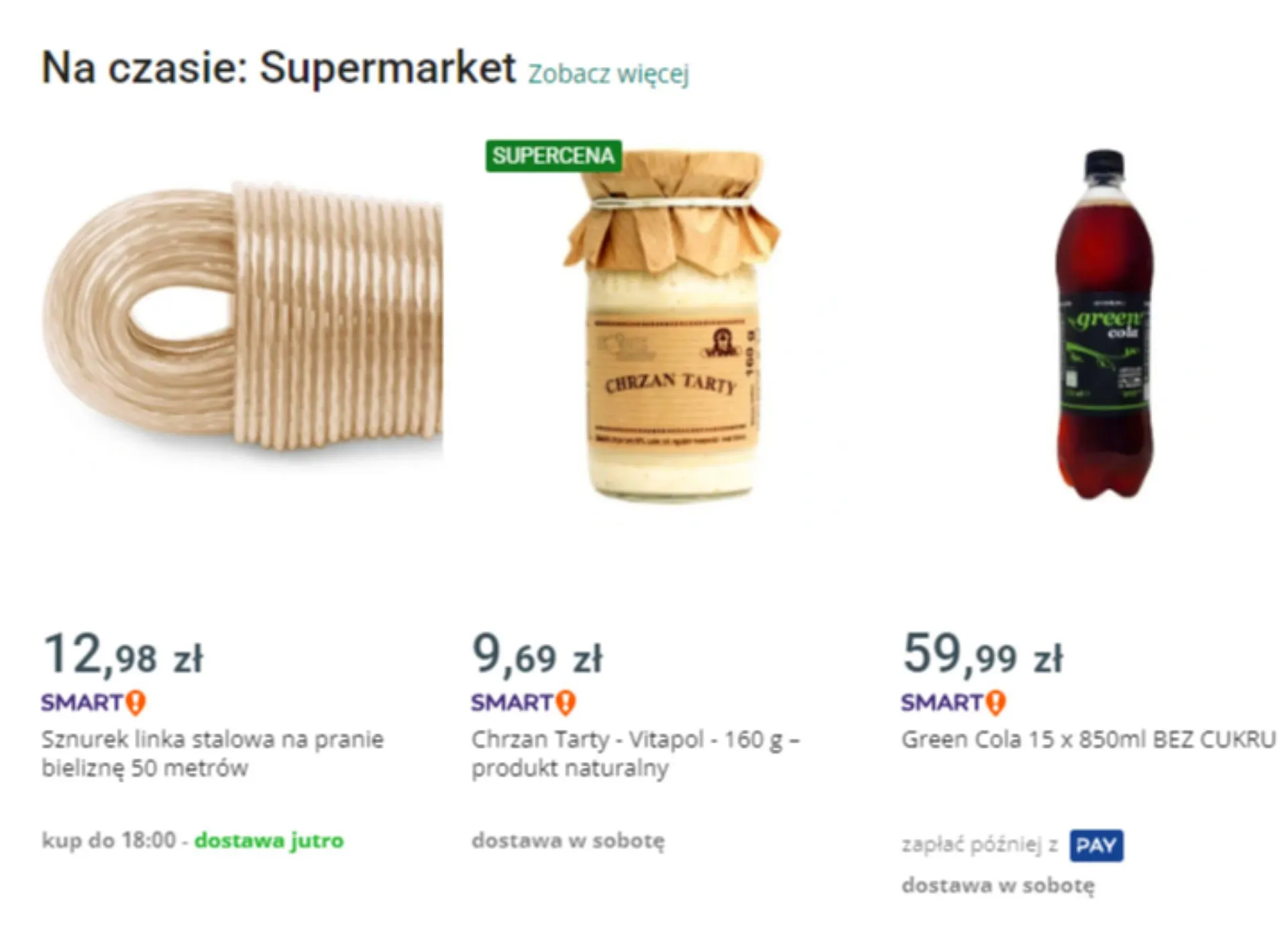Click the blue PAY badge icon

[x=1096, y=845]
